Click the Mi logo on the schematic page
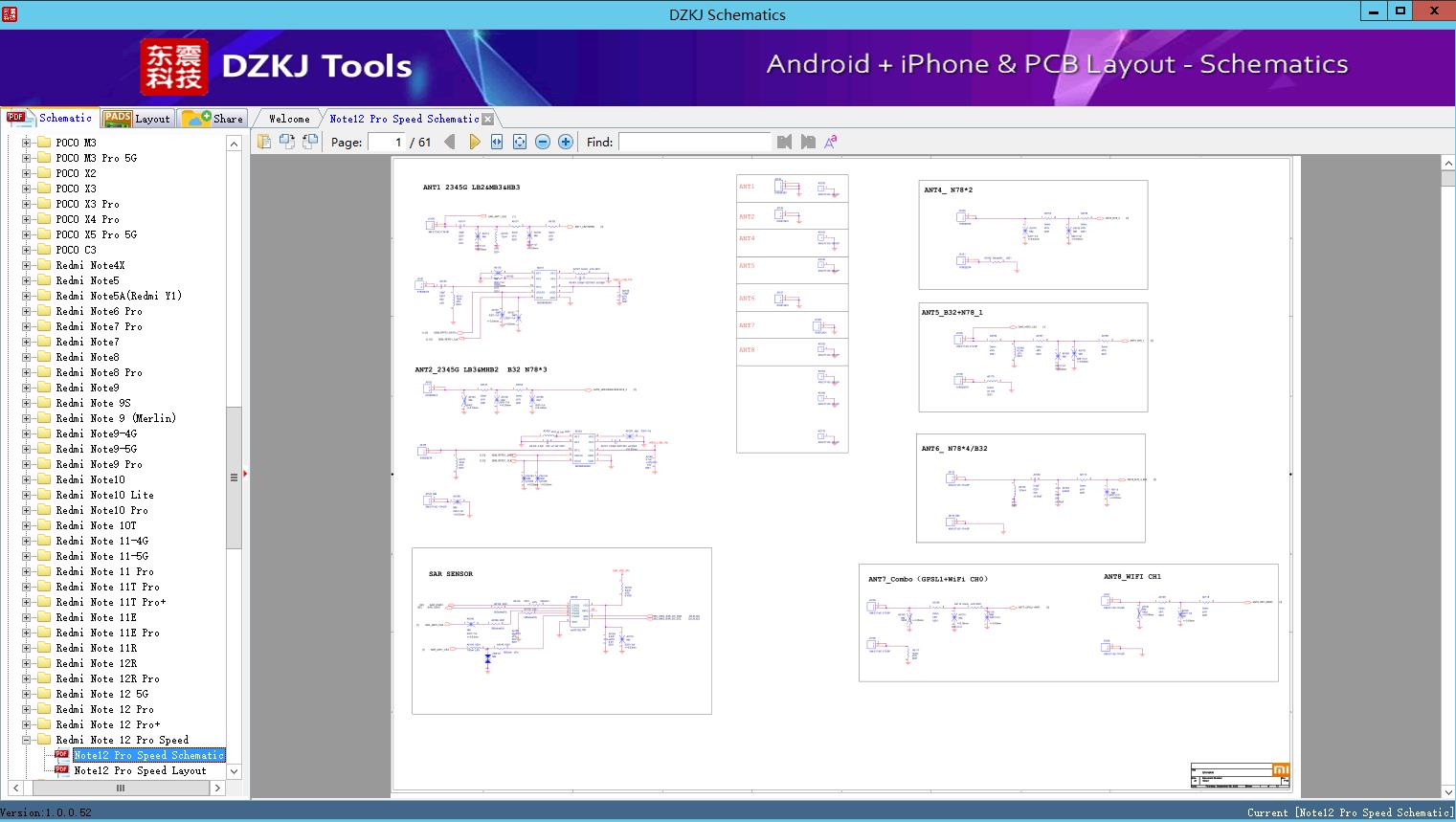The image size is (1456, 822). point(1280,769)
